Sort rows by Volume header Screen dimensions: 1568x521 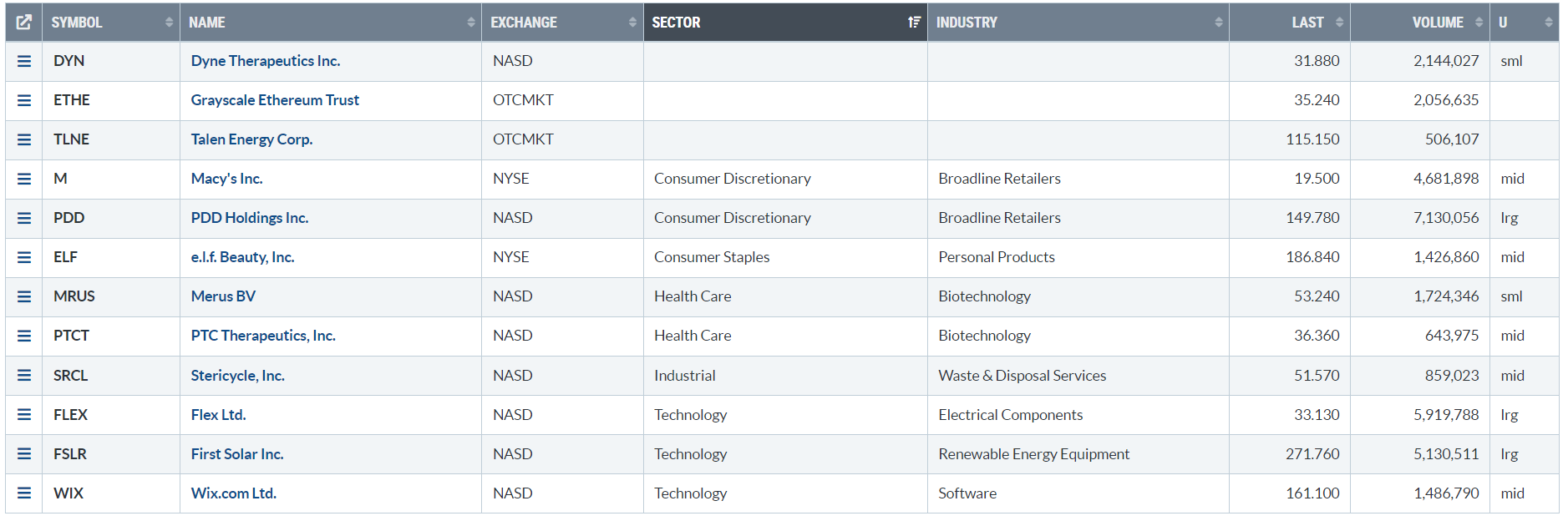click(1437, 23)
